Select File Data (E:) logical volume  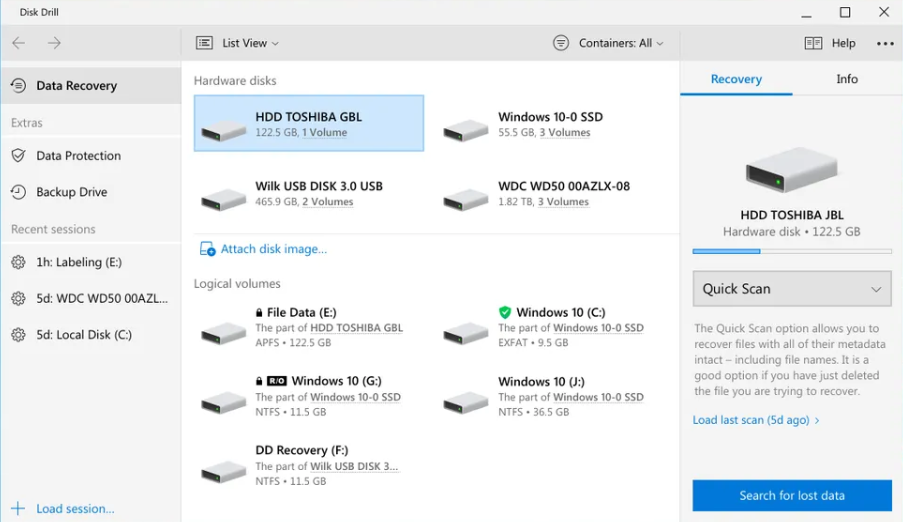tap(309, 327)
